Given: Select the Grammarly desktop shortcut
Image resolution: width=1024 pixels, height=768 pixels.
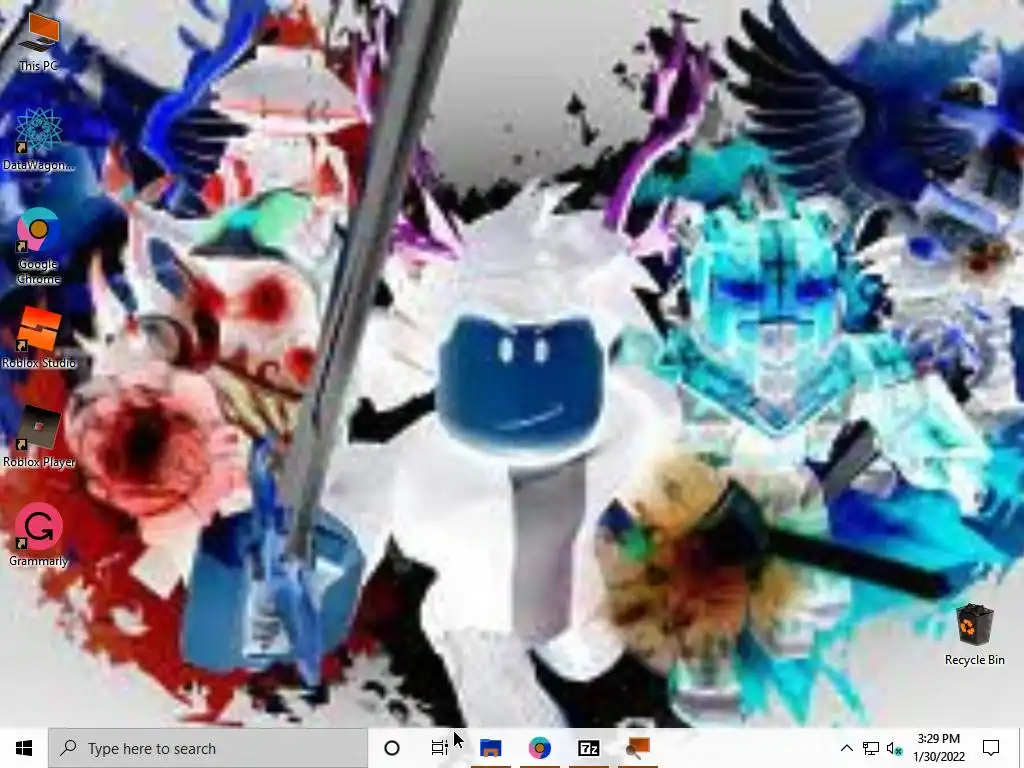Looking at the screenshot, I should (x=39, y=536).
